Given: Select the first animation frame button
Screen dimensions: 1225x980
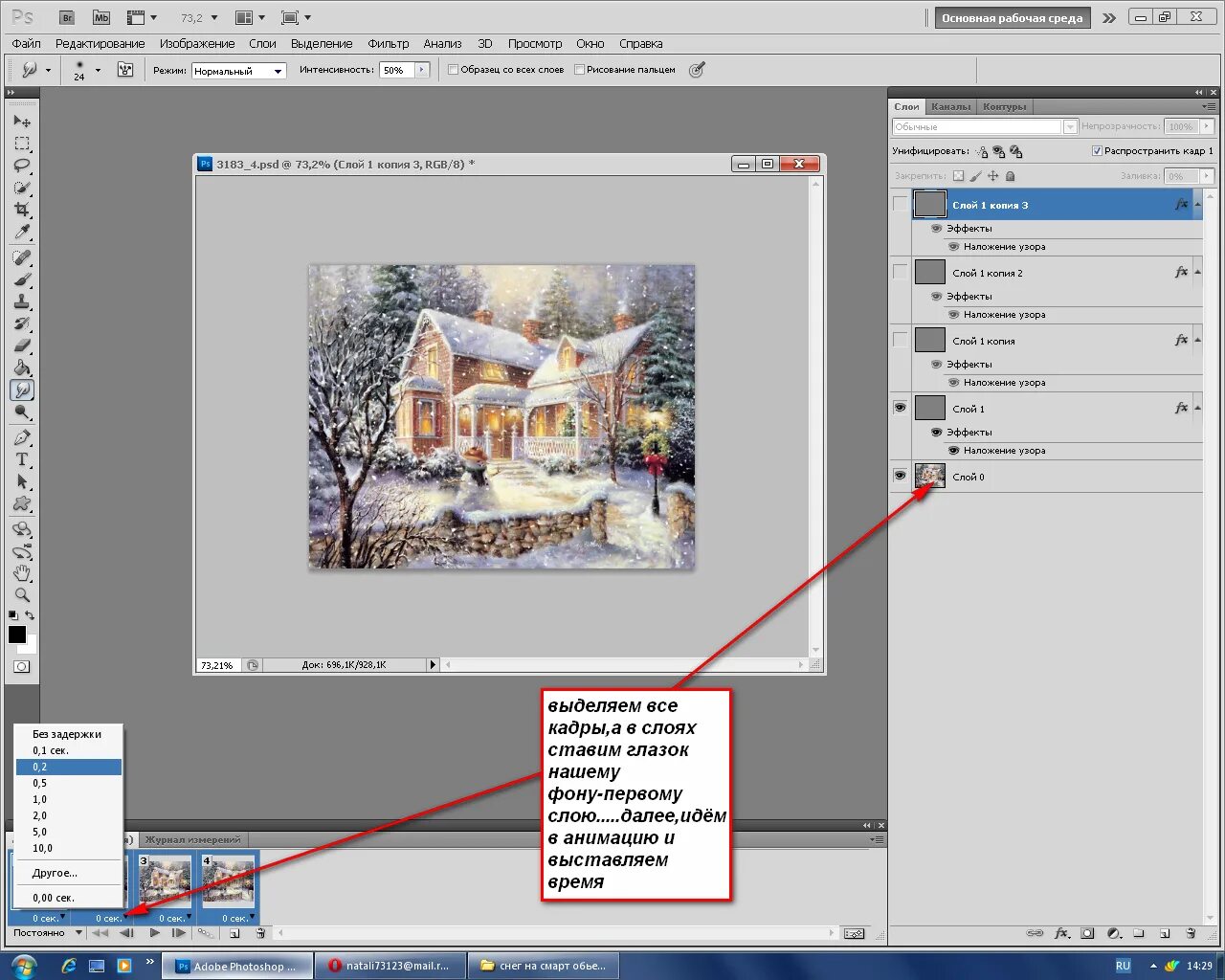Looking at the screenshot, I should pyautogui.click(x=100, y=933).
